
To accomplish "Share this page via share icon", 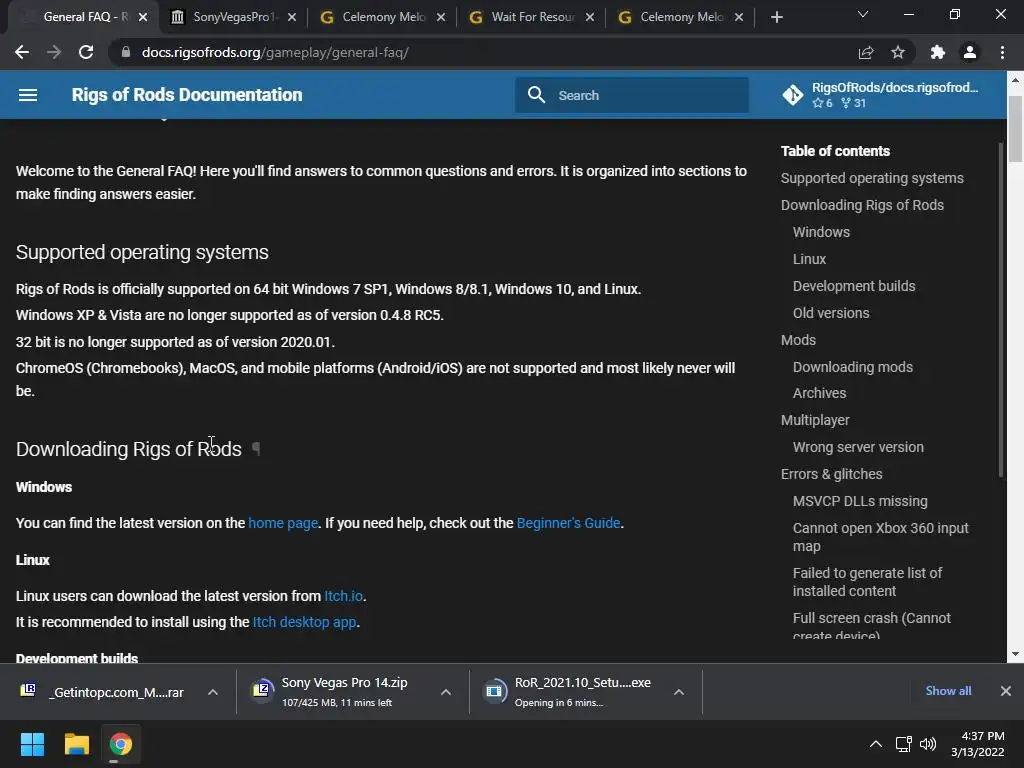I will tap(866, 52).
